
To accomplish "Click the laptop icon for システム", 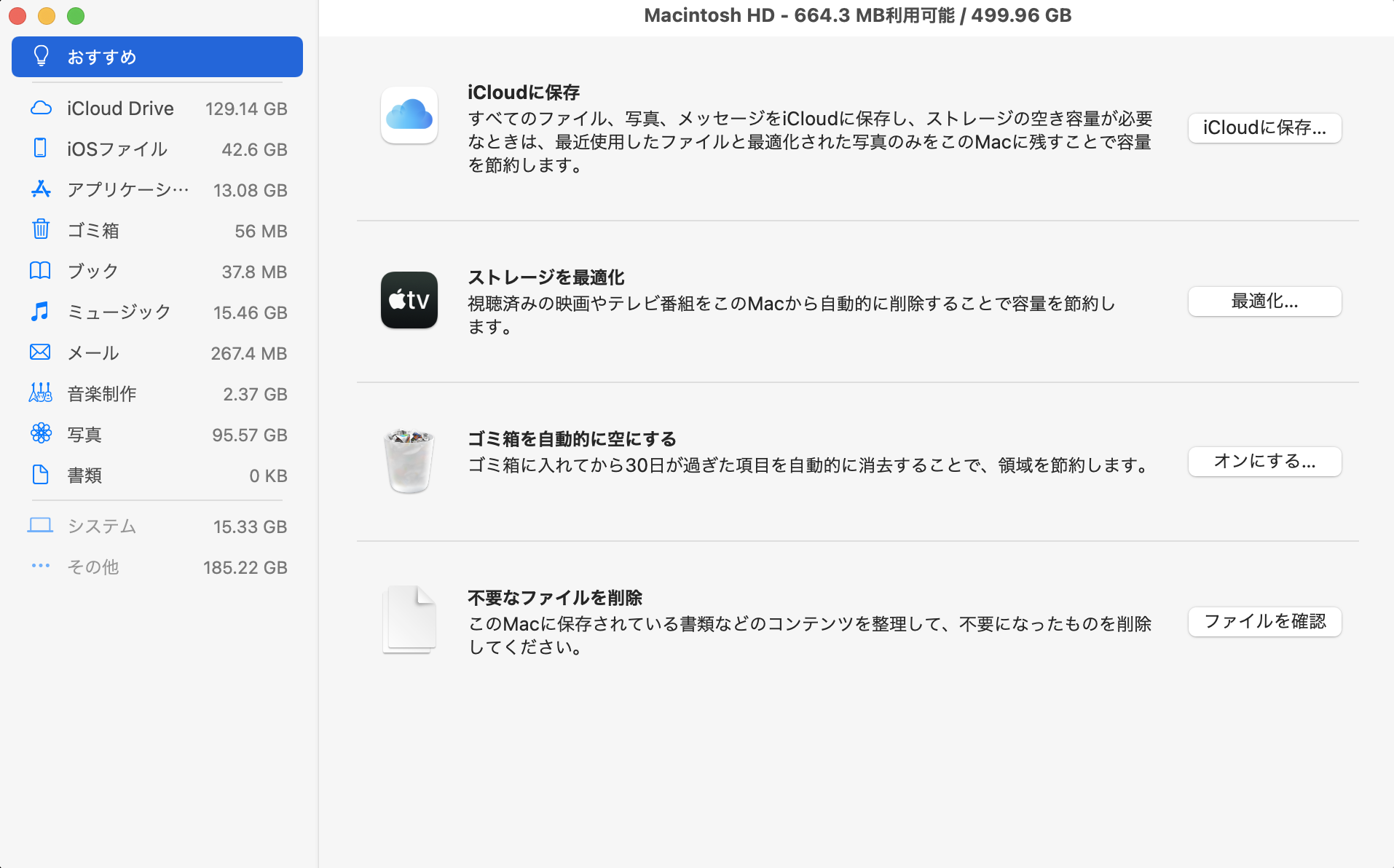I will coord(41,526).
